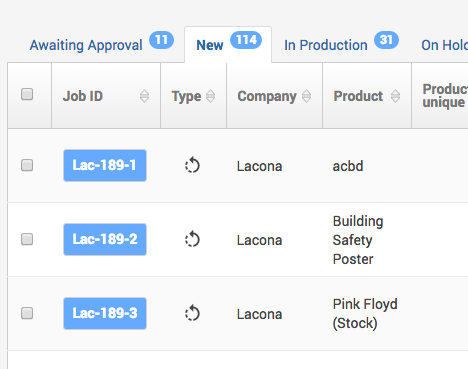Open job Lac-189-1
468x369 pixels.
(x=105, y=165)
